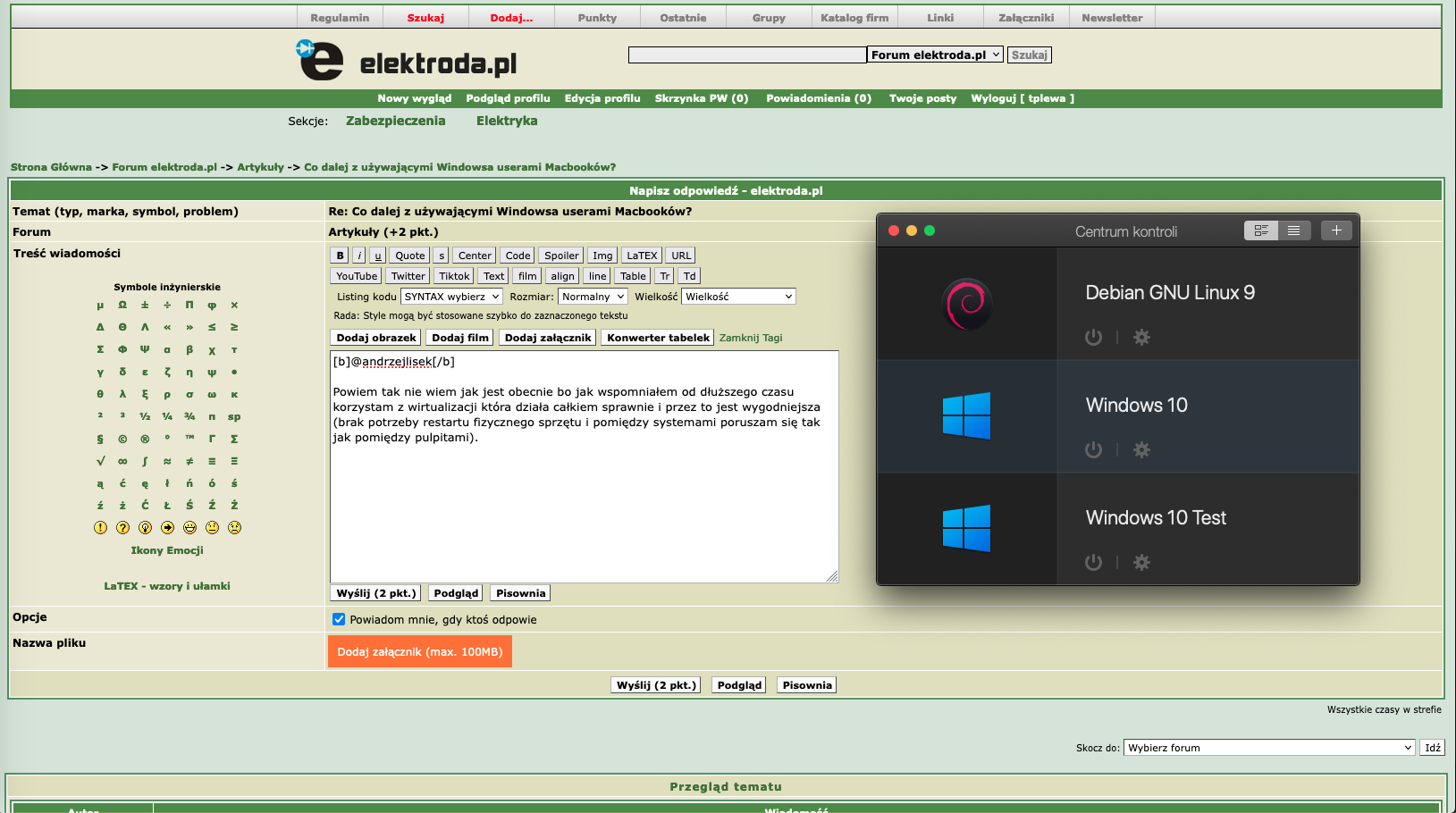The width and height of the screenshot is (1456, 813).
Task: Click orange 'Dodaj załącznik (max. 100MB)' button
Action: tap(420, 652)
